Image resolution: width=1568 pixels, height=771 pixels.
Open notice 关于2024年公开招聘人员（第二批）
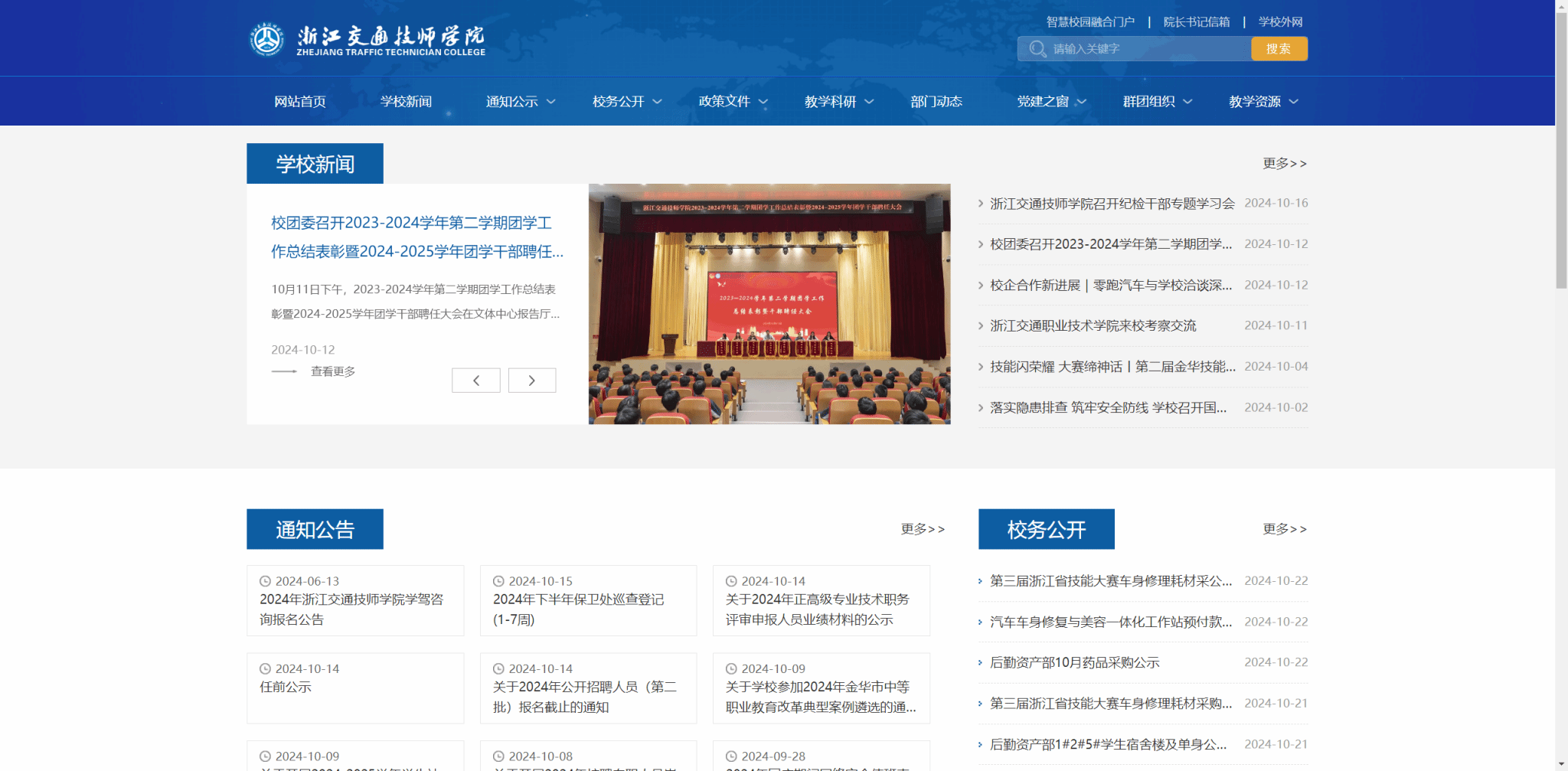click(585, 697)
